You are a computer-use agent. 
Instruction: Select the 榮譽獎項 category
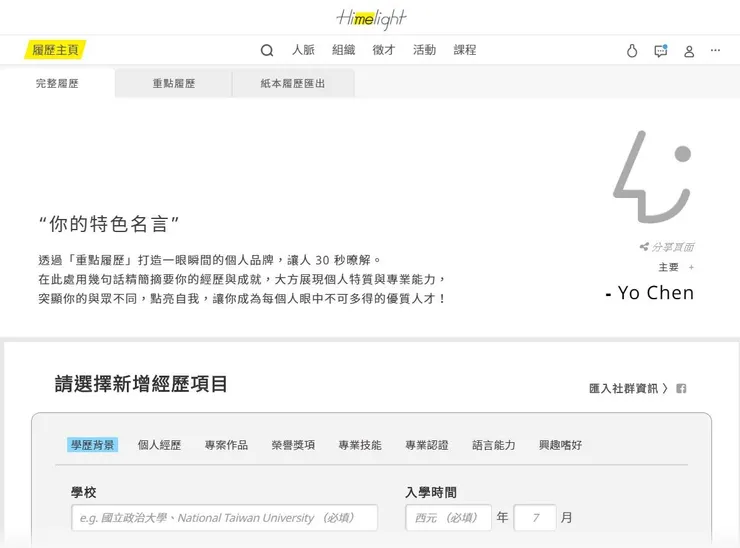click(x=293, y=445)
